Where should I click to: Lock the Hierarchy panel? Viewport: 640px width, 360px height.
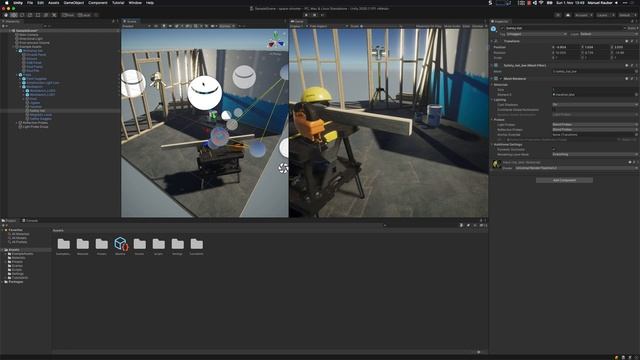click(113, 21)
